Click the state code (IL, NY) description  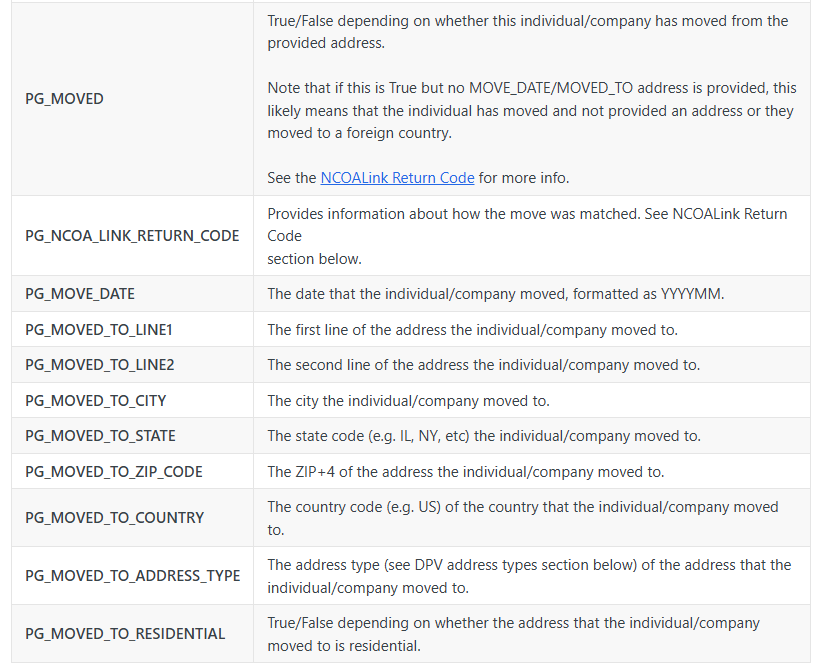(x=484, y=436)
